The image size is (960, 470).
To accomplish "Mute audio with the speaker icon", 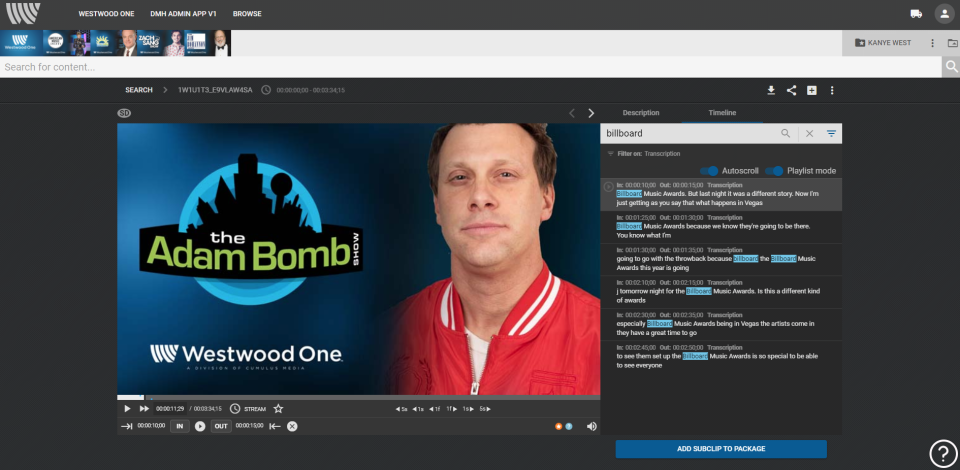I will 591,427.
